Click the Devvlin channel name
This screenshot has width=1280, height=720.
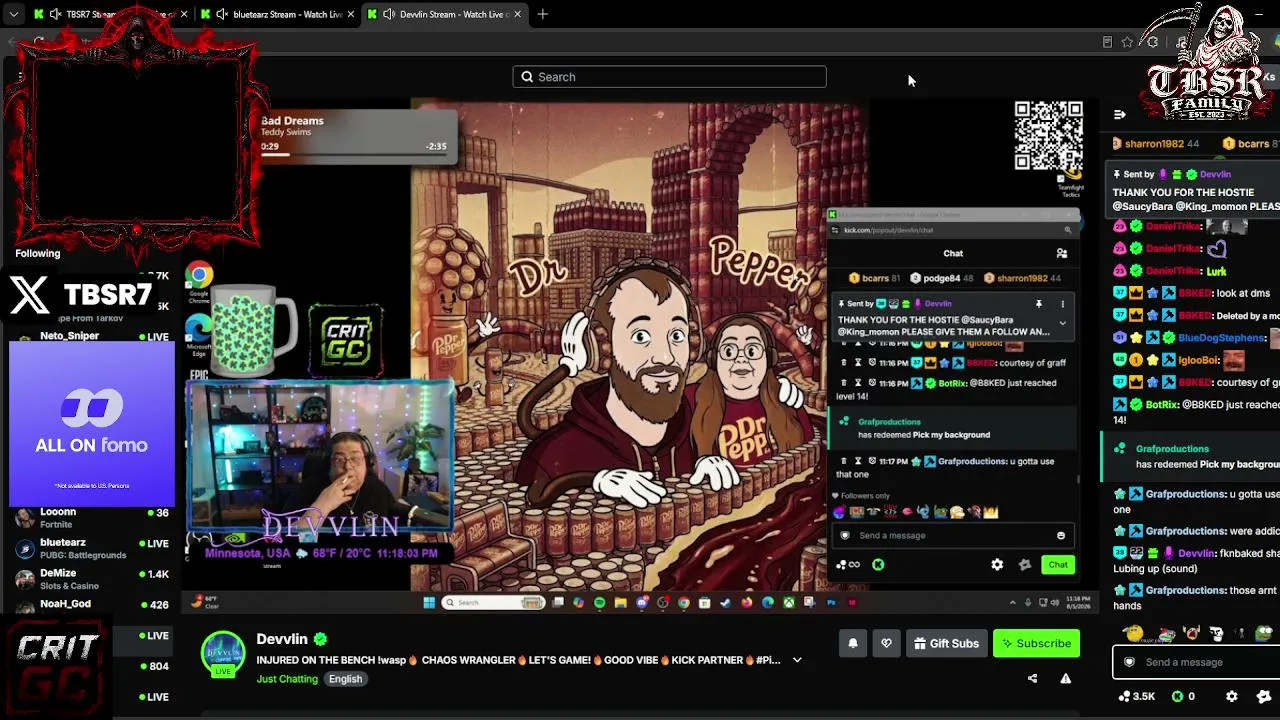point(282,639)
